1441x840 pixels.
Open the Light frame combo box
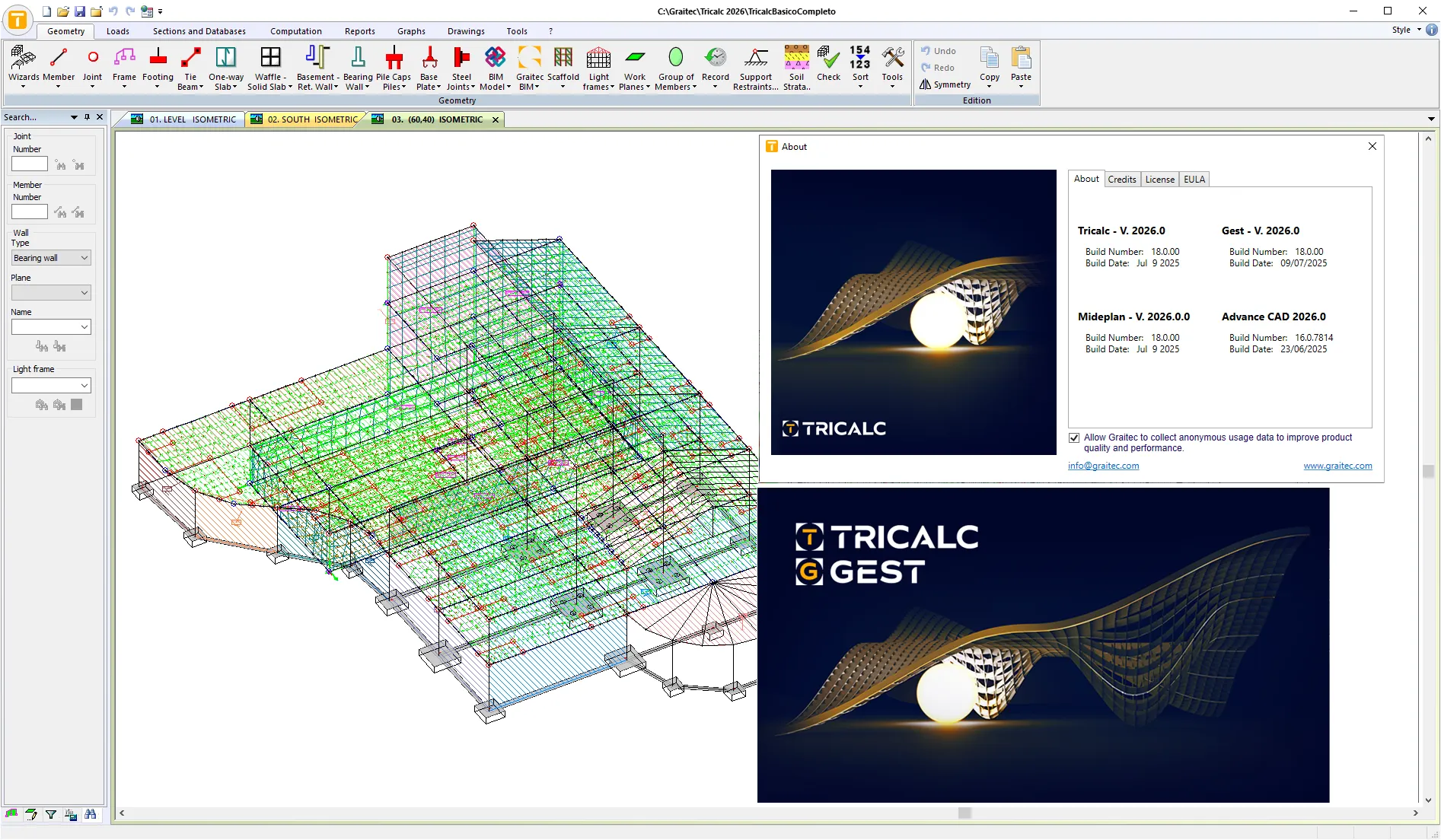pos(51,385)
